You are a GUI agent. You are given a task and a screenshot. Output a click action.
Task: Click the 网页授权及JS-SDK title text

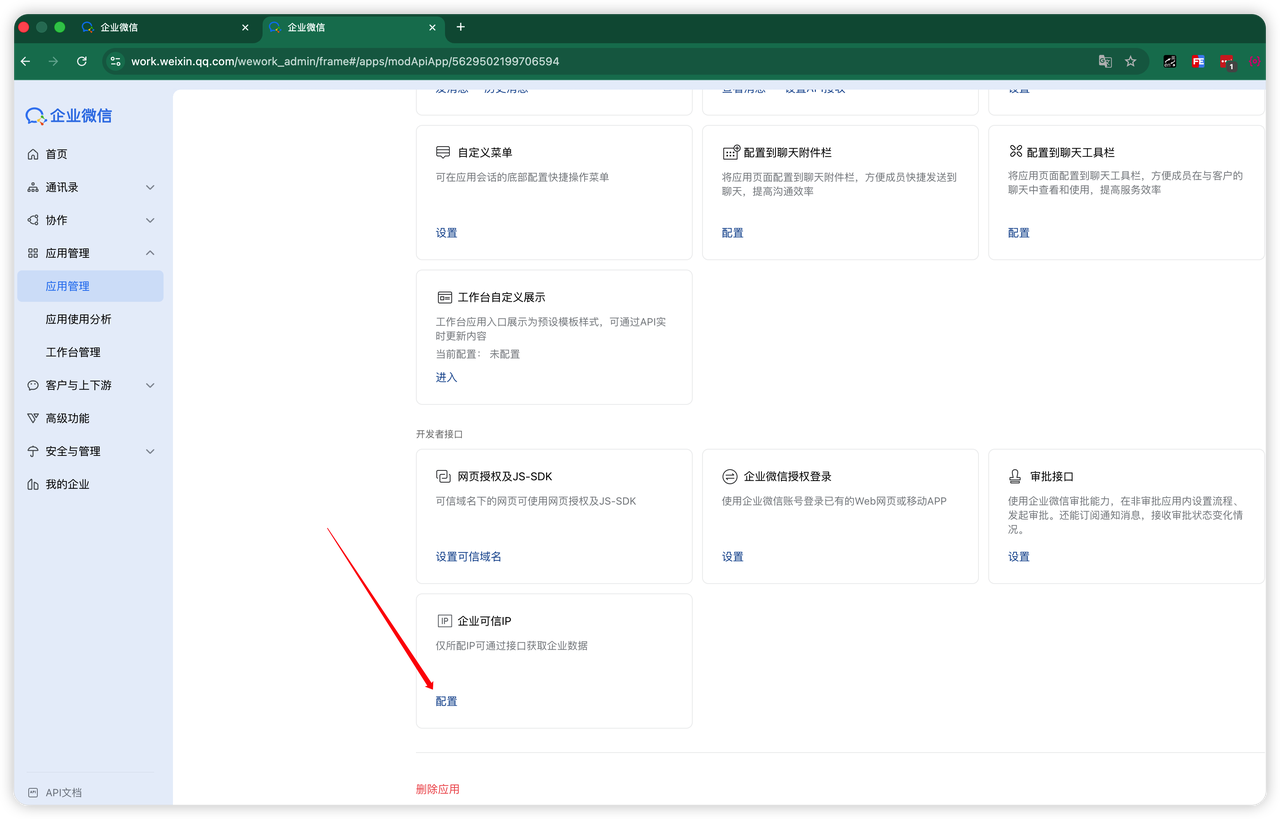click(505, 476)
